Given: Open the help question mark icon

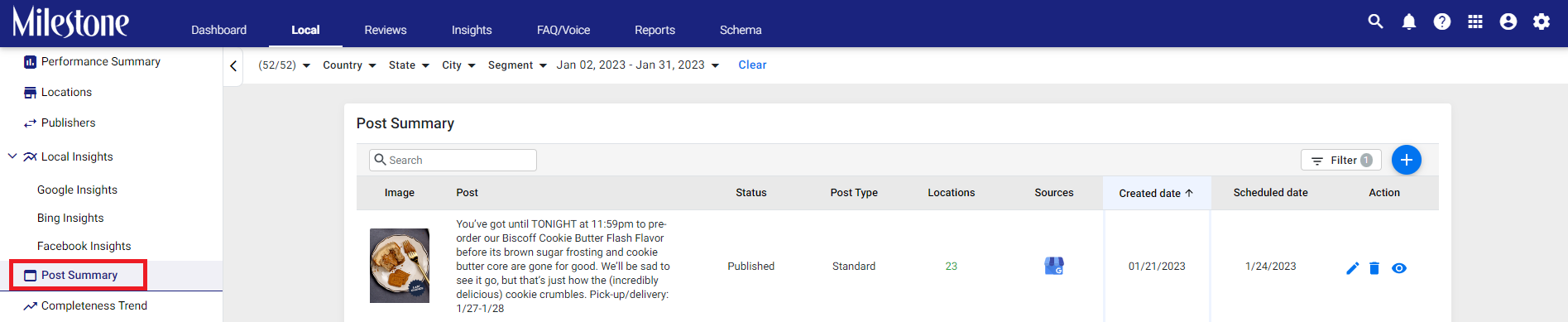Looking at the screenshot, I should (x=1442, y=22).
